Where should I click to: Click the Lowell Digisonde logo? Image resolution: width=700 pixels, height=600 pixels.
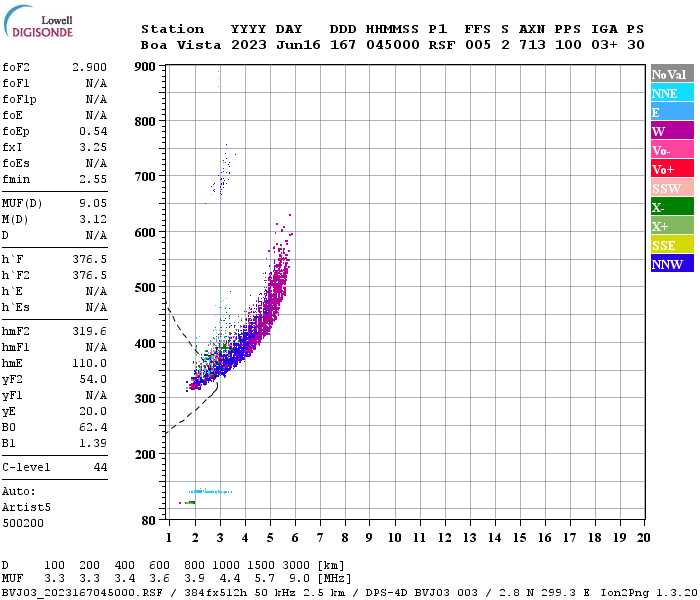(x=38, y=21)
